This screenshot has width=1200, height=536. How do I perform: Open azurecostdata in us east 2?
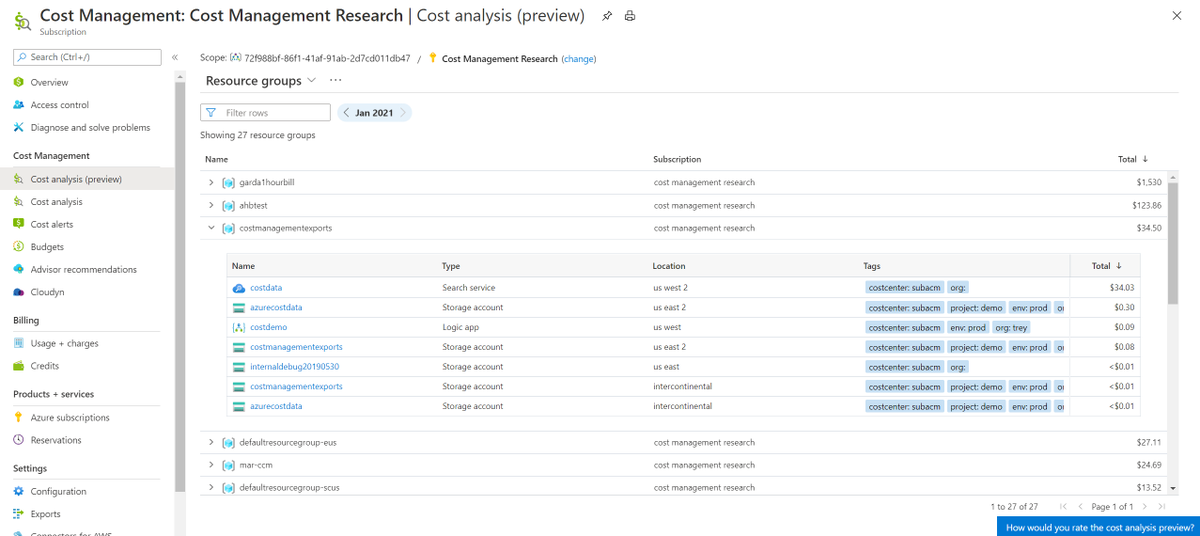pyautogui.click(x=276, y=307)
